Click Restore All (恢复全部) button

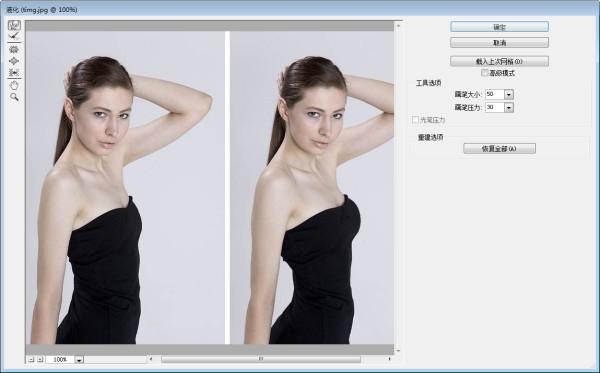pos(499,148)
